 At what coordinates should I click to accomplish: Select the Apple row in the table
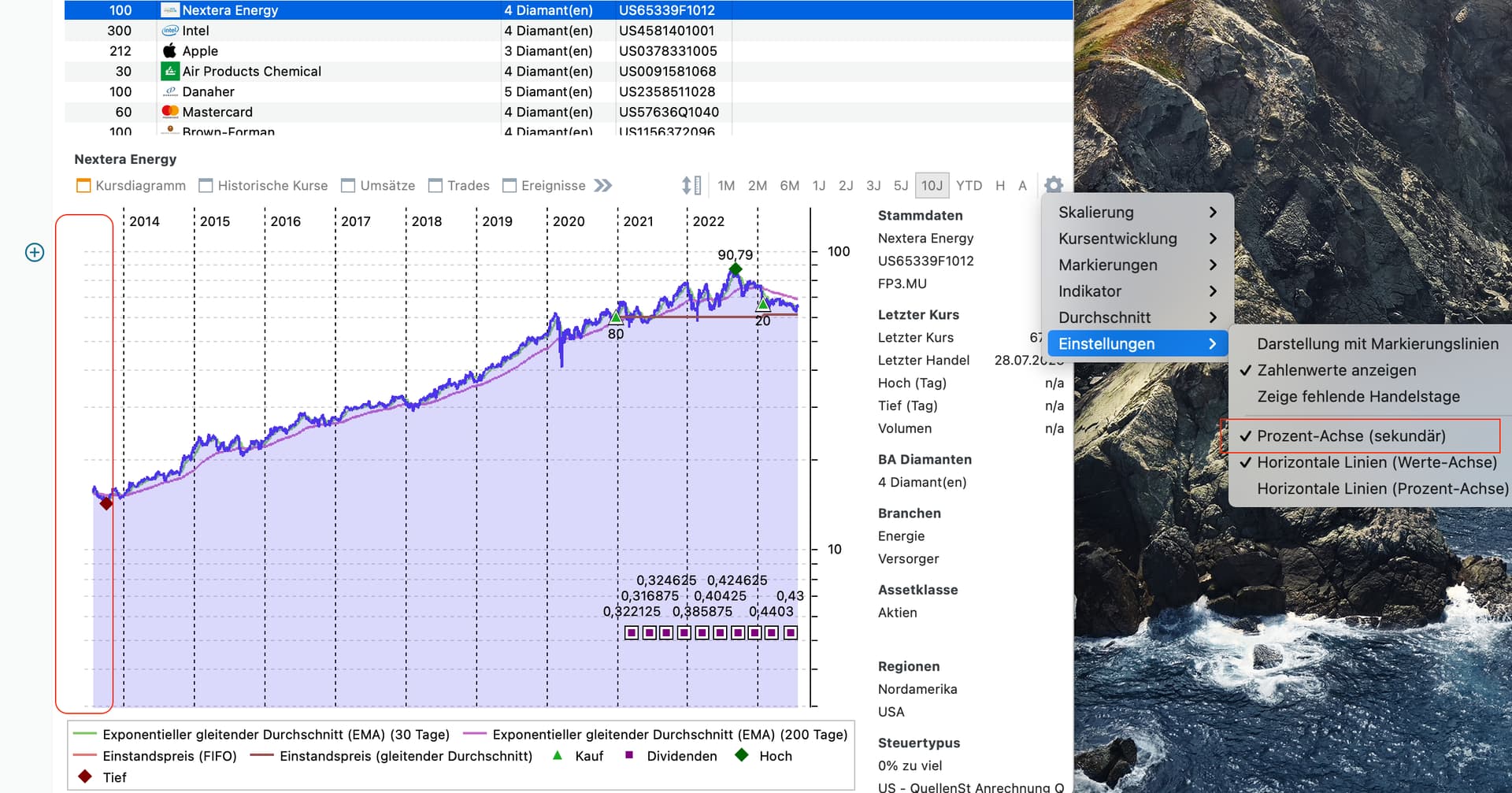tap(569, 51)
